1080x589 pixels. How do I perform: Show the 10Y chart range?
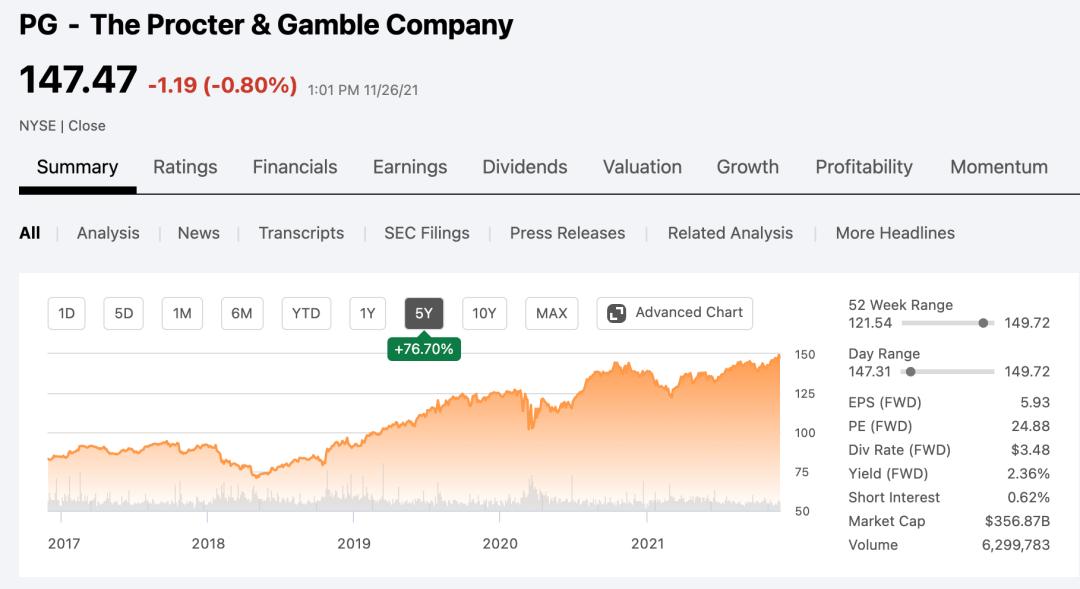pos(484,313)
